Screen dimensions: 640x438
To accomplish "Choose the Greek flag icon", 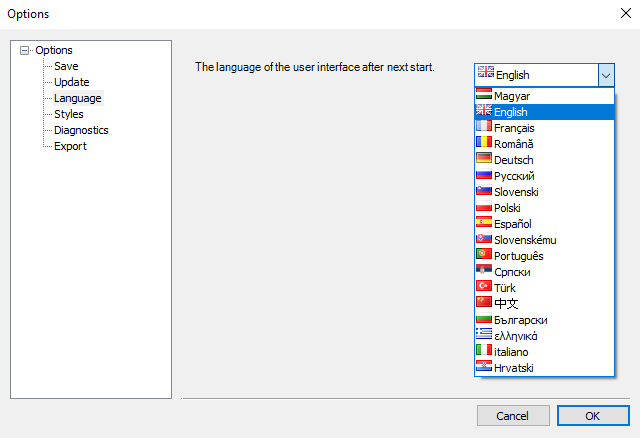I will 484,334.
